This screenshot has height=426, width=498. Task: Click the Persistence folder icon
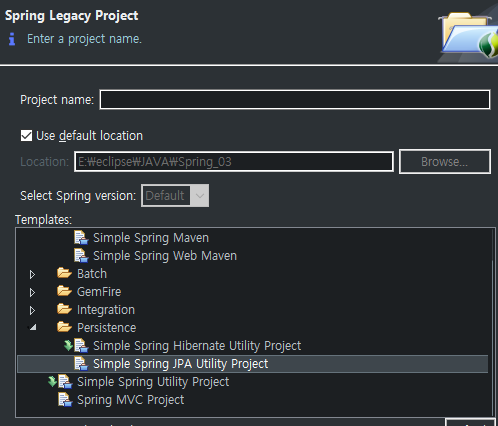(64, 327)
